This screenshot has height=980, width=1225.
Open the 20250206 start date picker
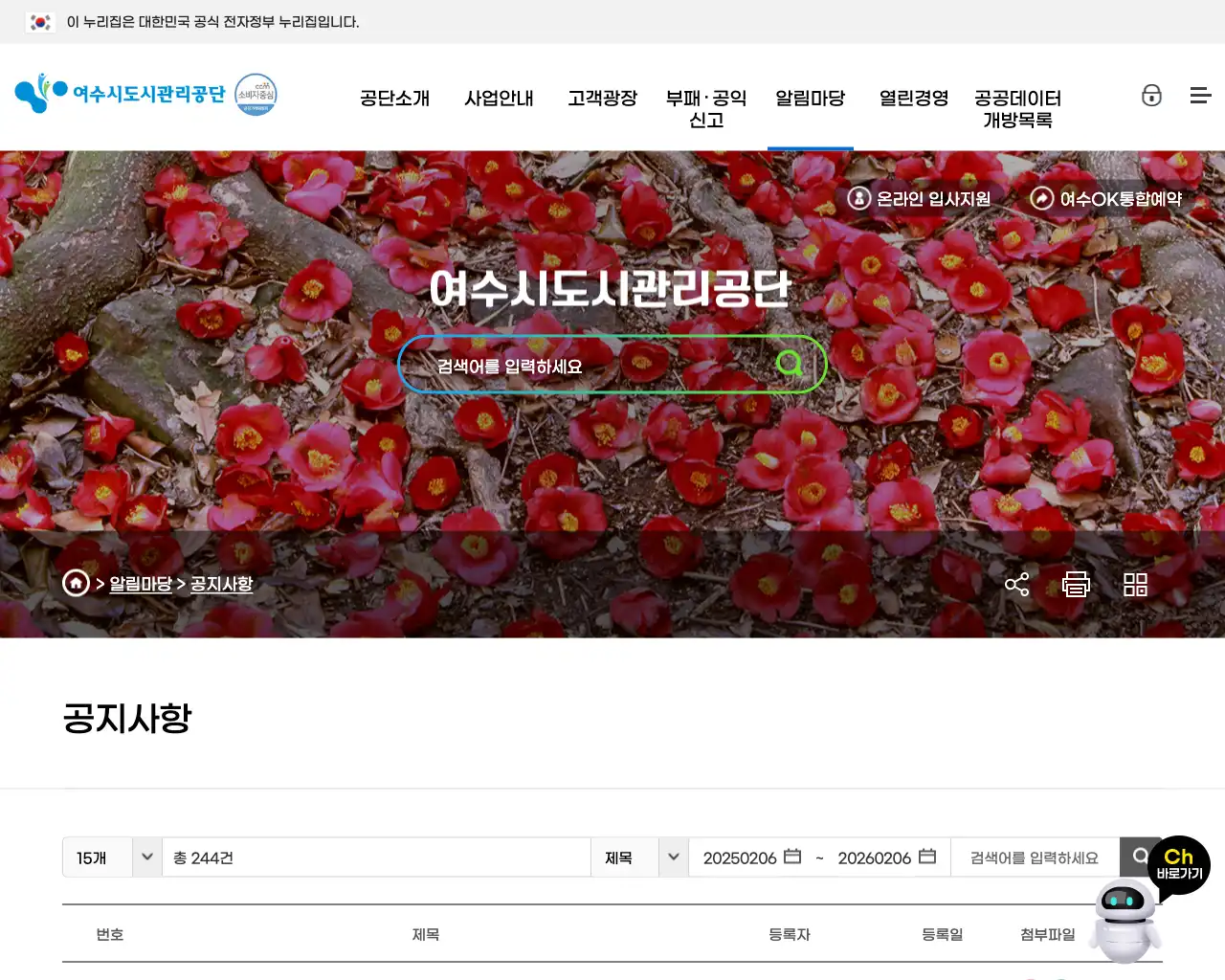point(792,857)
